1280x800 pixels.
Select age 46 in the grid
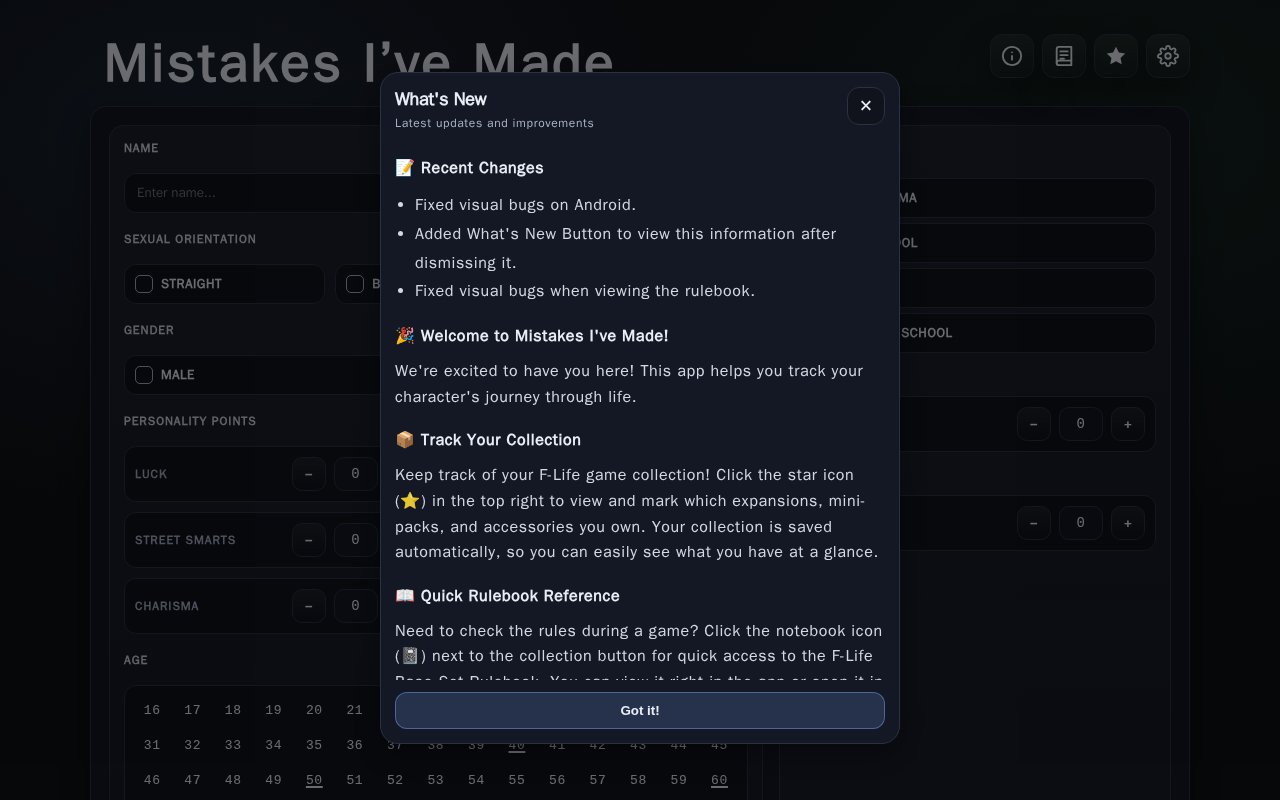[152, 780]
